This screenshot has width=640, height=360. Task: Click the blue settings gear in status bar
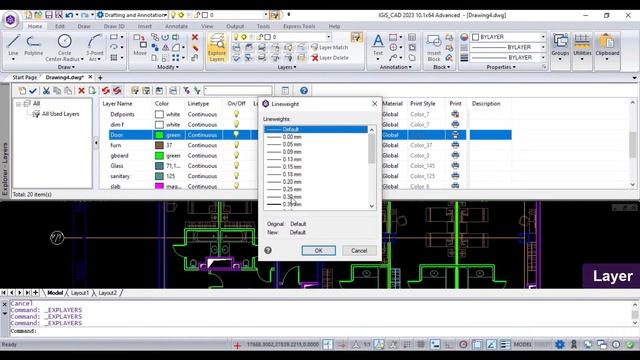point(560,344)
